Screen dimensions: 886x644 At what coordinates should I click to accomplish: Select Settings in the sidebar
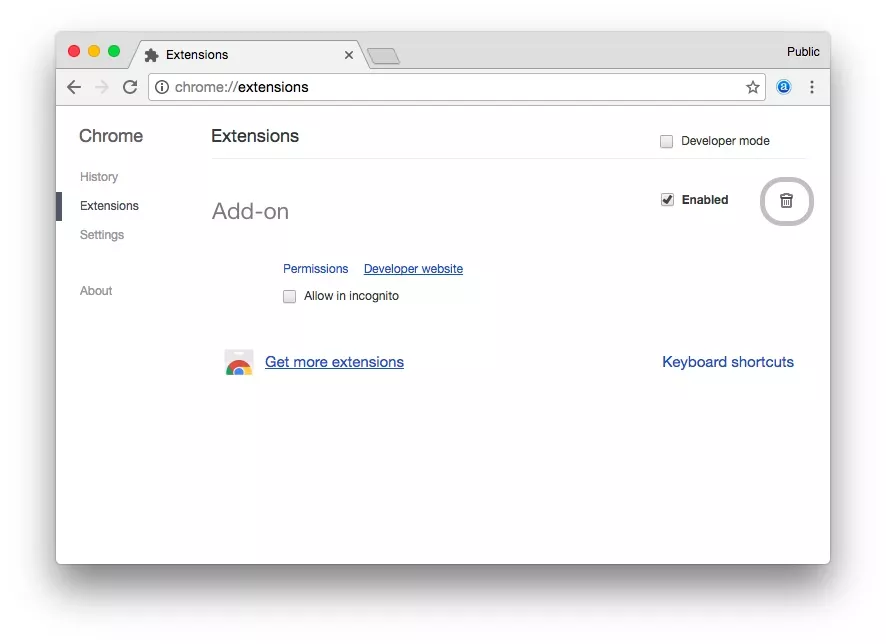coord(102,234)
